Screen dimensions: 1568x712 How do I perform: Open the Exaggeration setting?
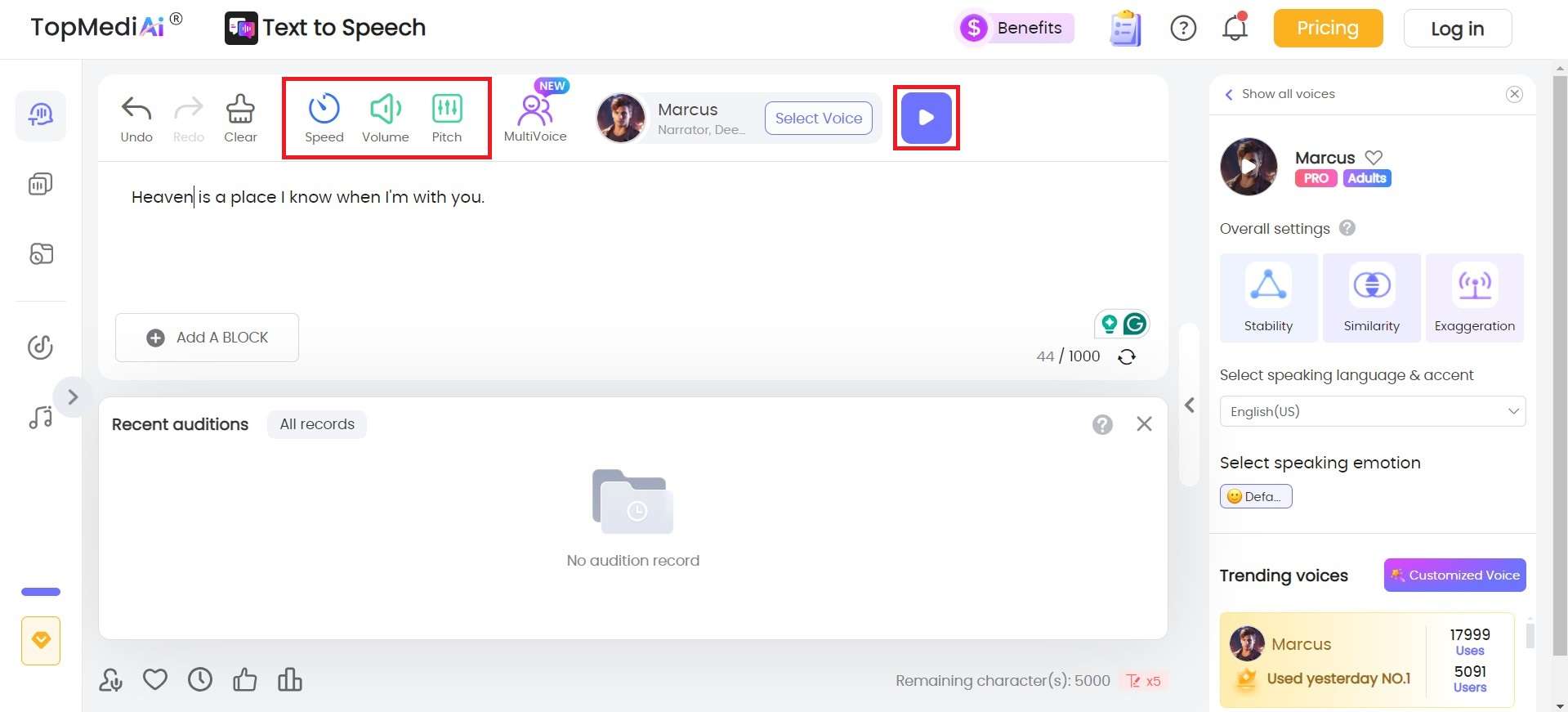click(1475, 298)
